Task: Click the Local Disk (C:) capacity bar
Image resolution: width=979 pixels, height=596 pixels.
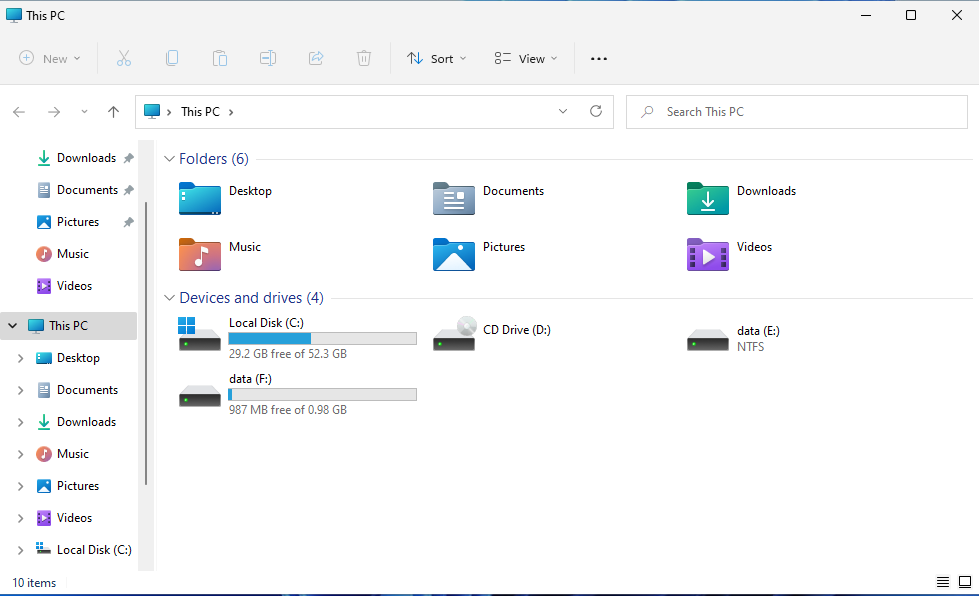Action: click(x=322, y=338)
